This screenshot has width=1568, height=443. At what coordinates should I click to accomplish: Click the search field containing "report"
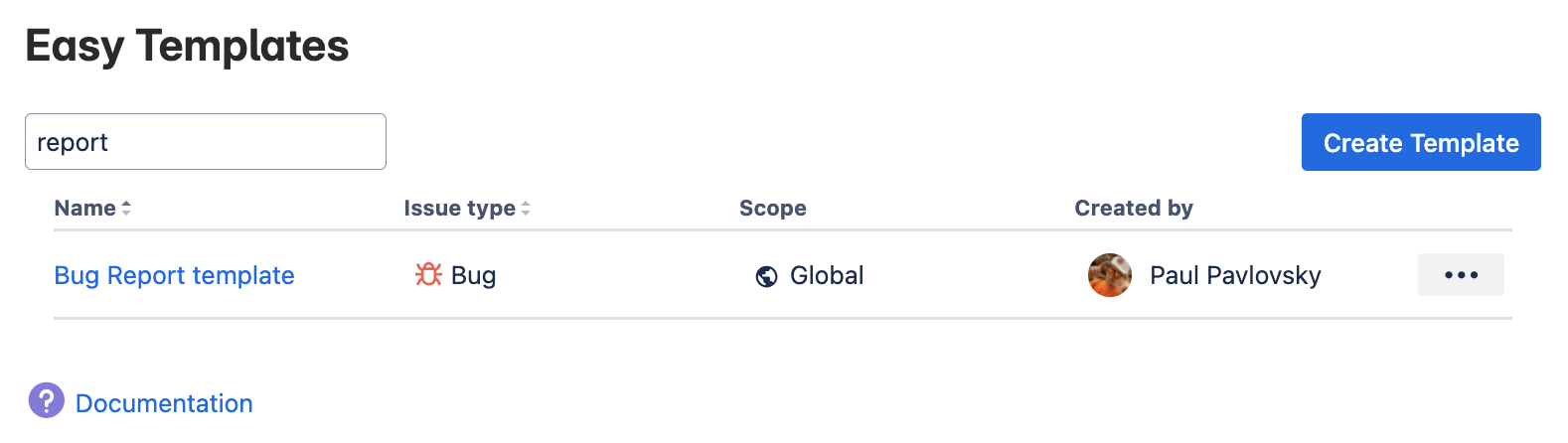tap(205, 142)
